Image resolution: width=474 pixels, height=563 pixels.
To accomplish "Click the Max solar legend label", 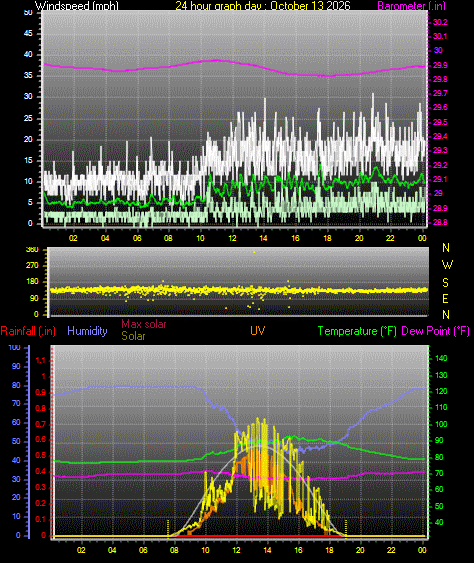I will point(144,324).
